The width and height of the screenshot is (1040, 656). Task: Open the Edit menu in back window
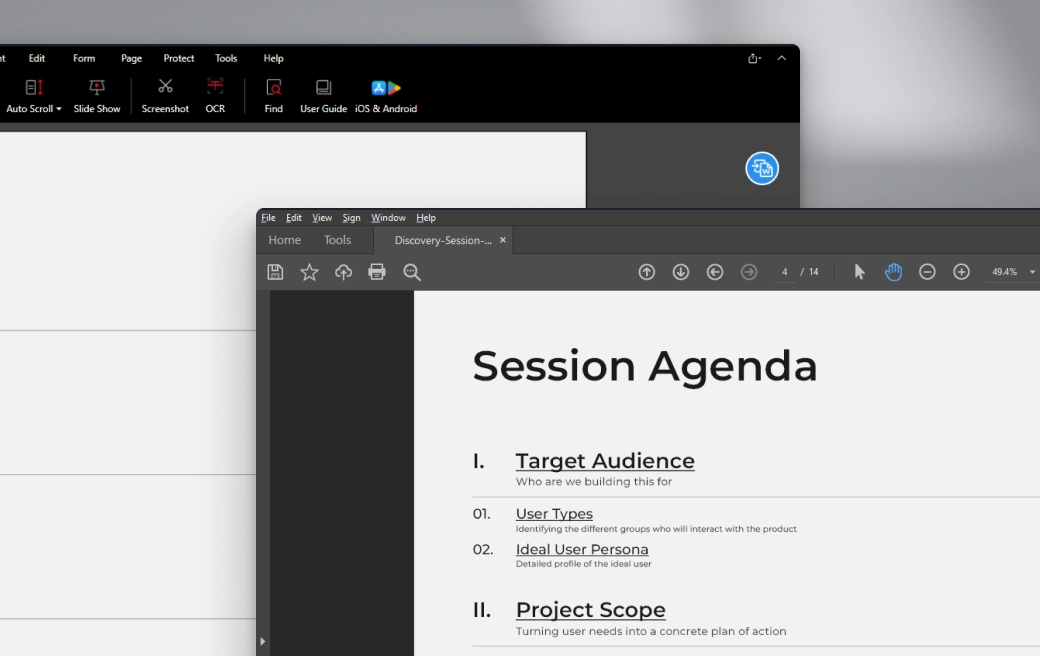(36, 58)
